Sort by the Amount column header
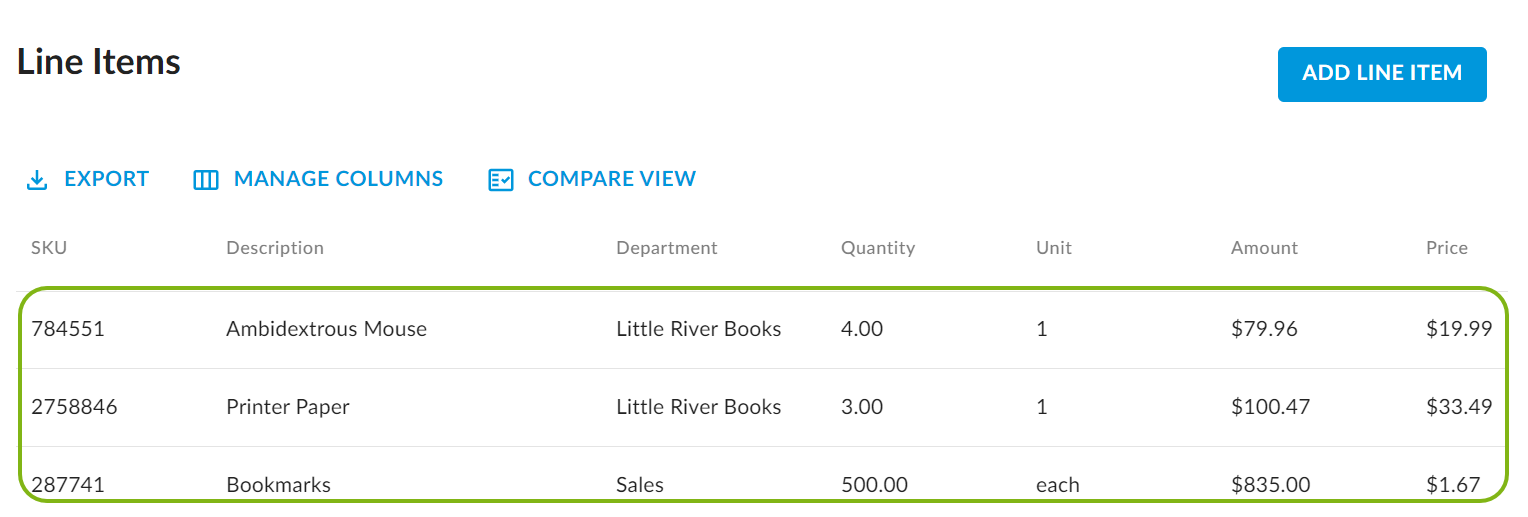 coord(1264,248)
